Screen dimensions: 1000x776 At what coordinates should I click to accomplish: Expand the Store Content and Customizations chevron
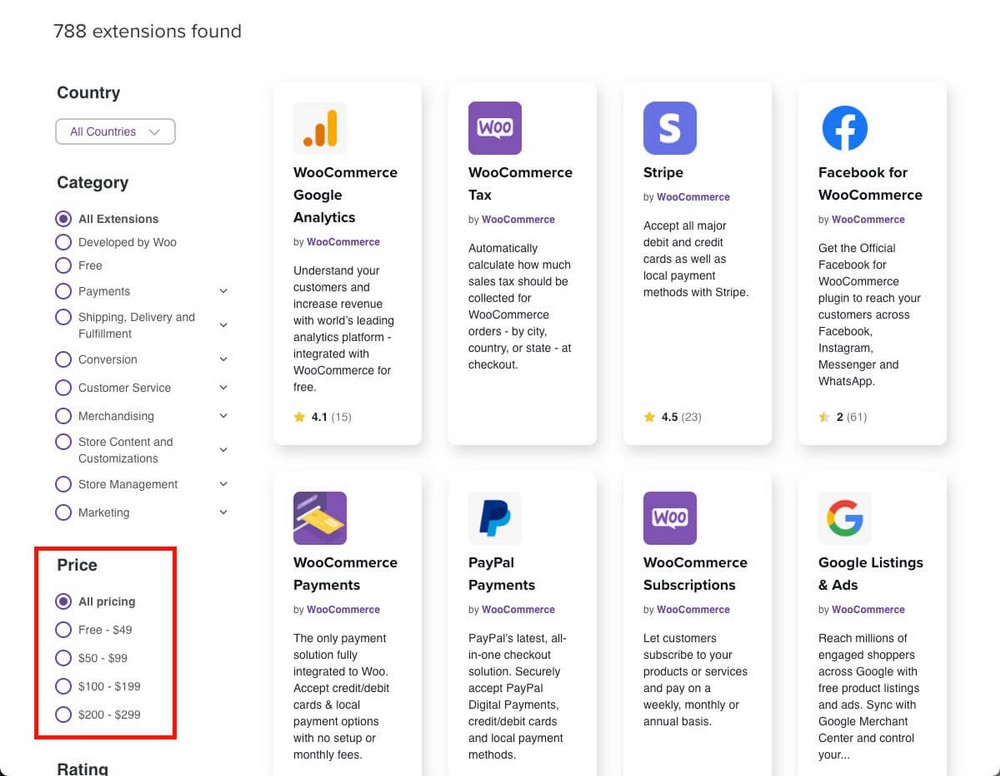pos(223,450)
